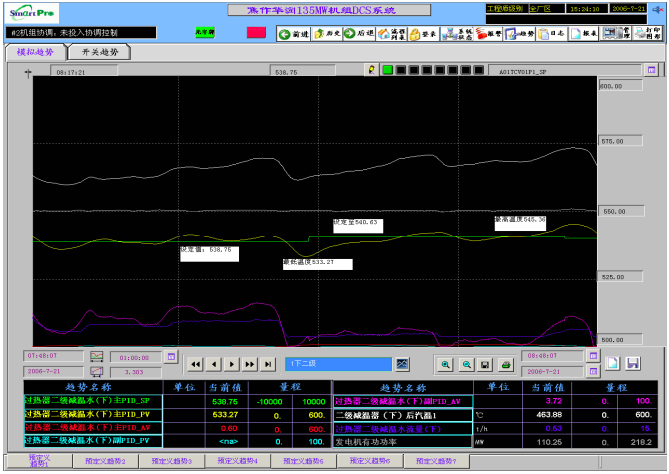The image size is (669, 474).
Task: Click the zoom in magnifier icon
Action: coord(446,364)
